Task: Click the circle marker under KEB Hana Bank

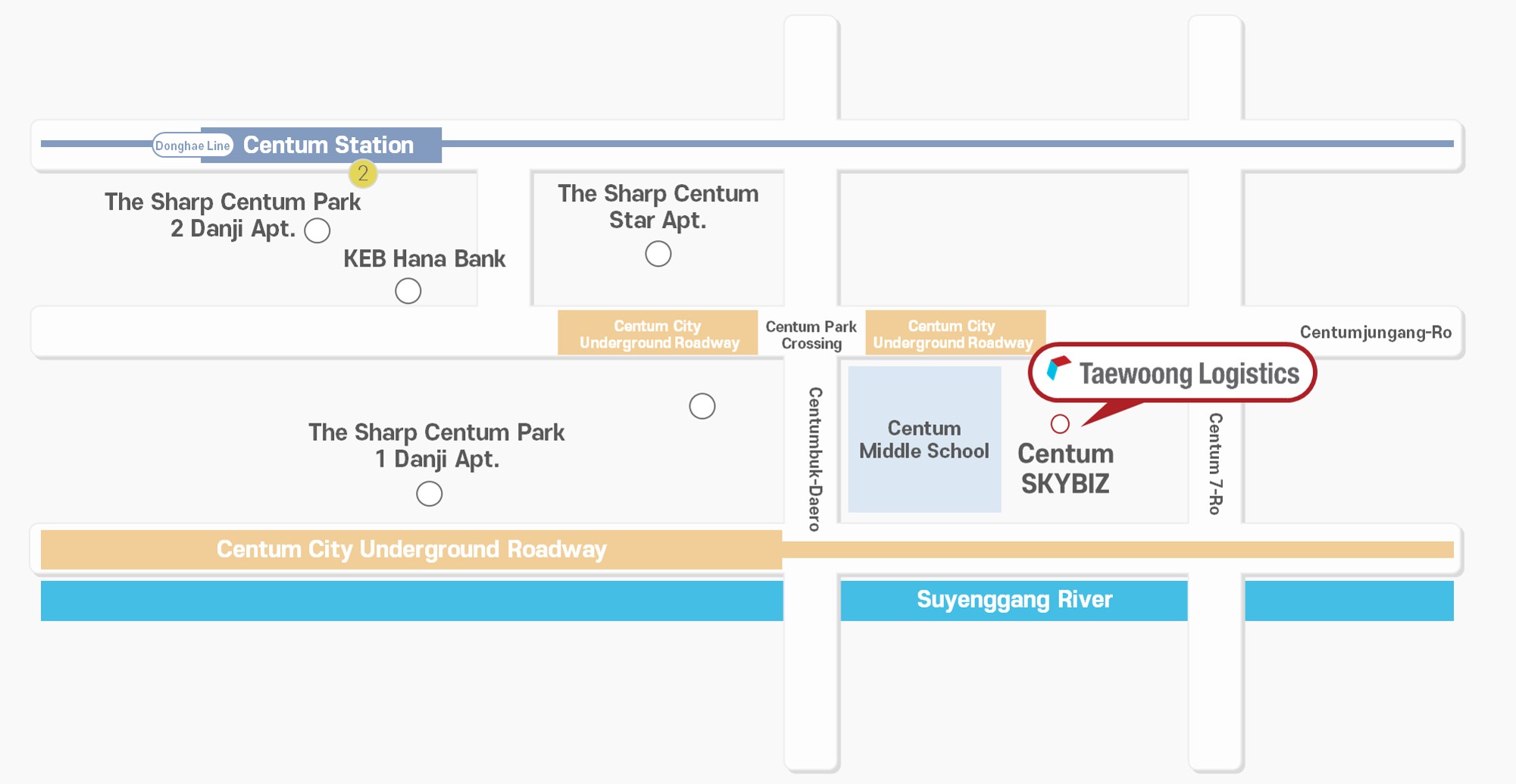Action: (408, 291)
